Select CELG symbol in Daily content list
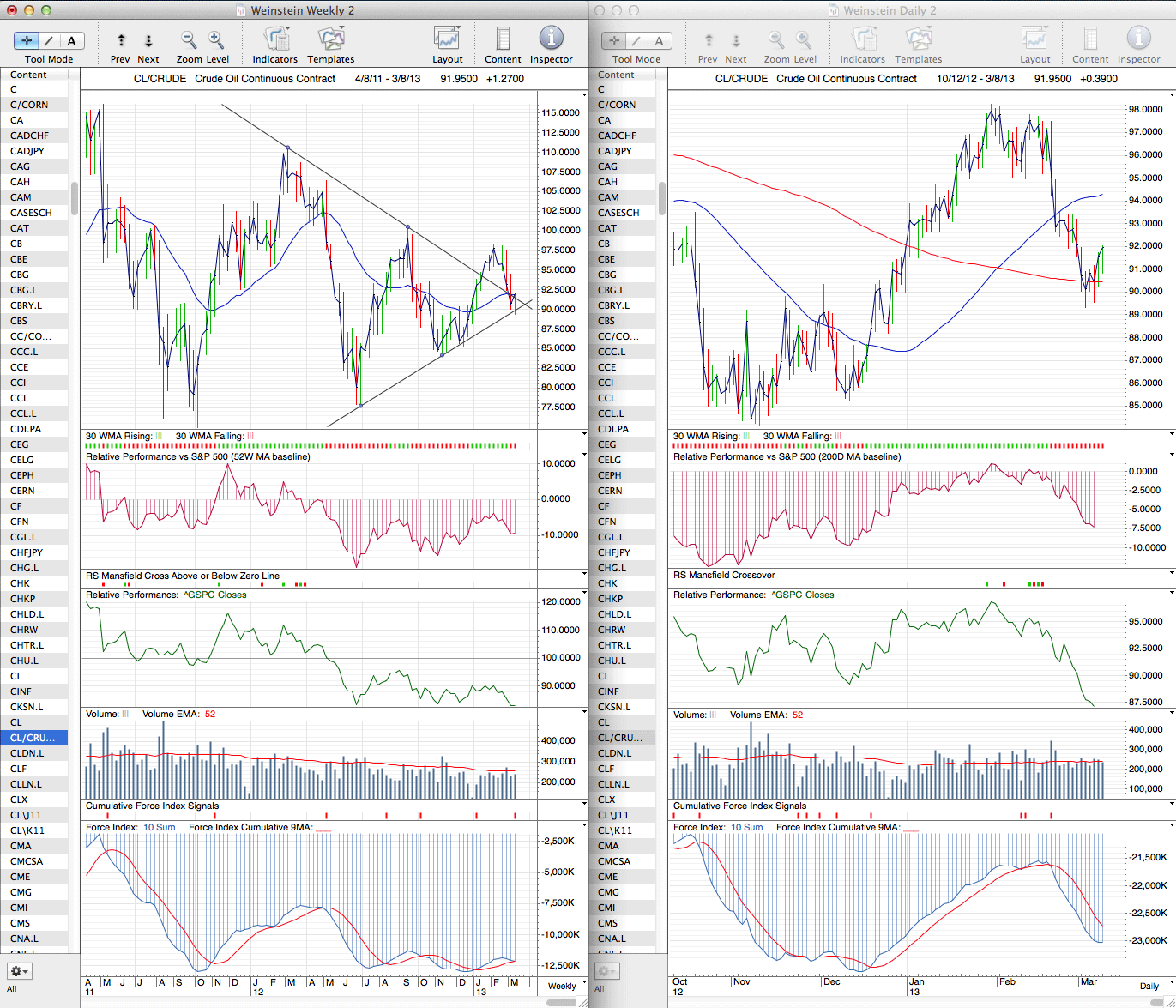 [x=610, y=460]
